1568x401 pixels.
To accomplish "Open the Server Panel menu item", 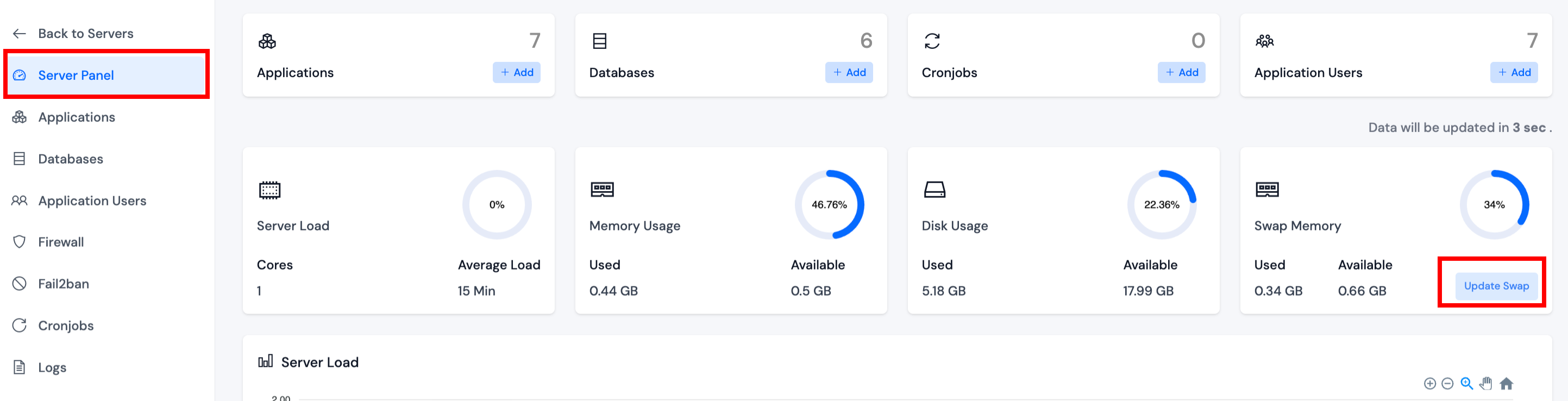I will (x=76, y=76).
